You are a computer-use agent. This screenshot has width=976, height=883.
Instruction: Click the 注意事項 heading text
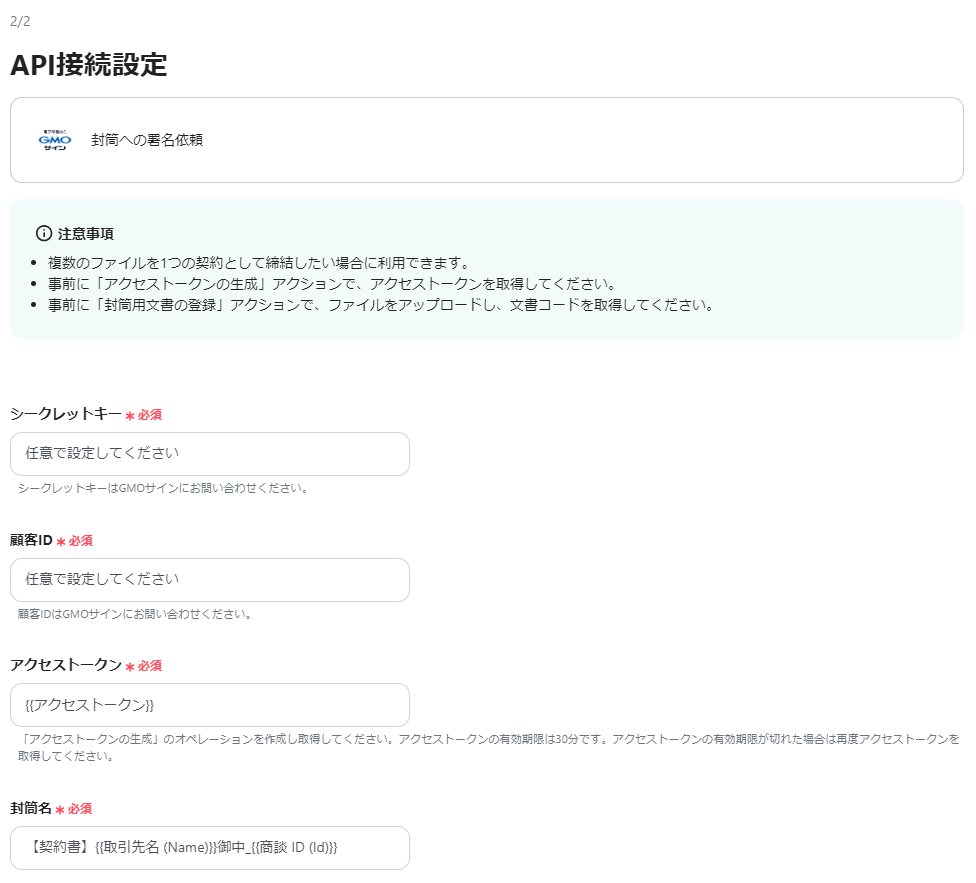(85, 233)
